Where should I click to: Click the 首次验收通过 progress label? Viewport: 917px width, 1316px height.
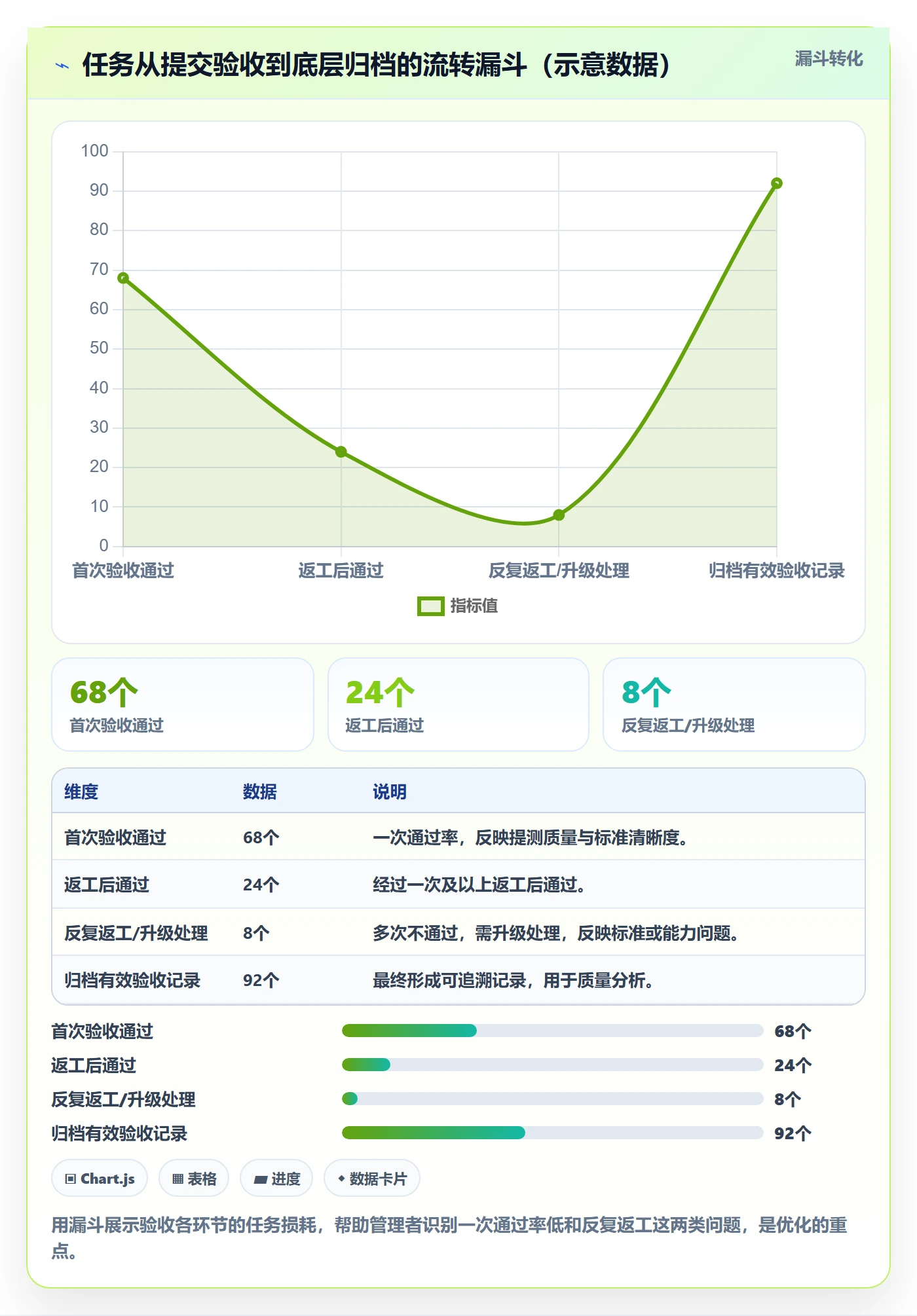(102, 1031)
